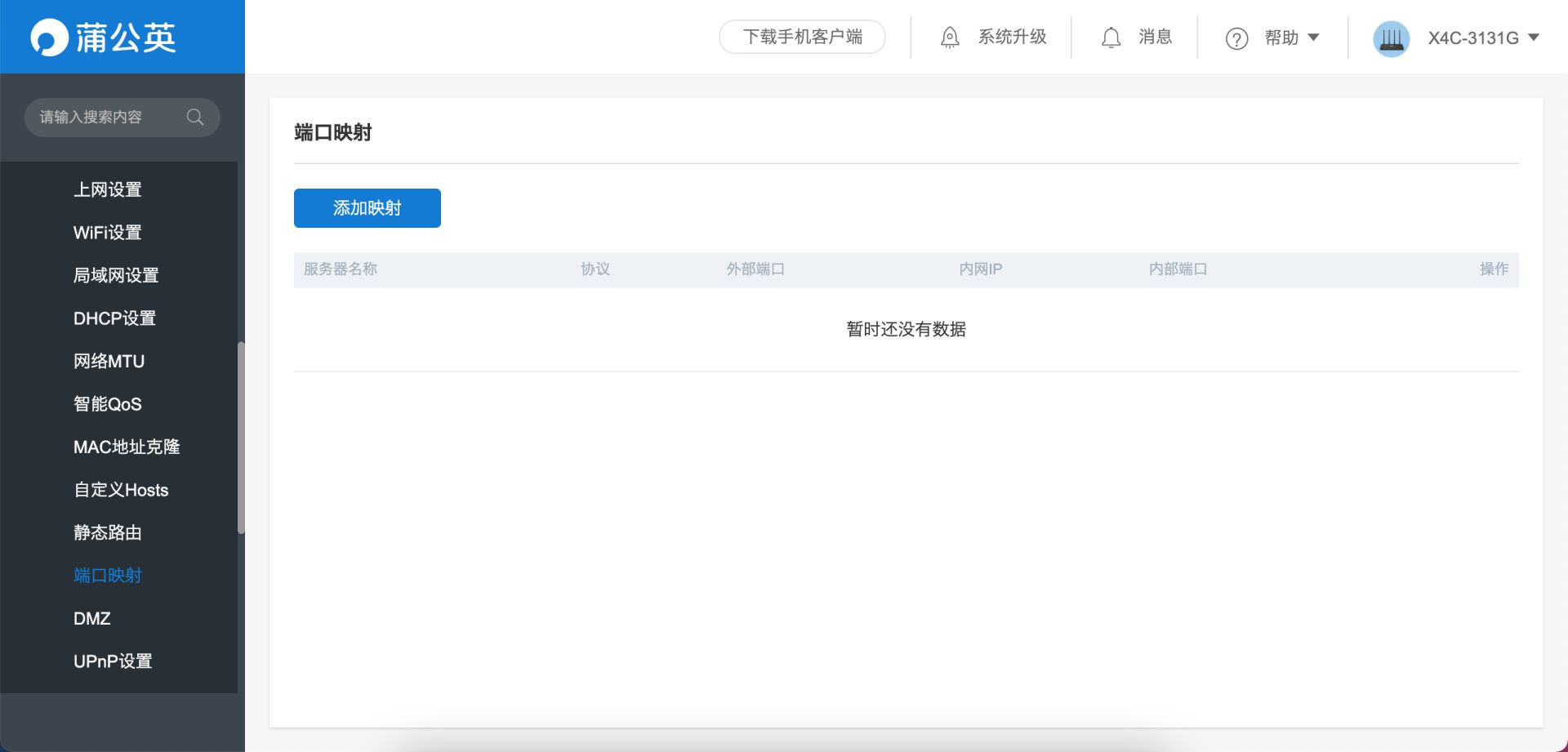Open 网络MTU in sidebar
This screenshot has height=752, width=1568.
point(109,361)
